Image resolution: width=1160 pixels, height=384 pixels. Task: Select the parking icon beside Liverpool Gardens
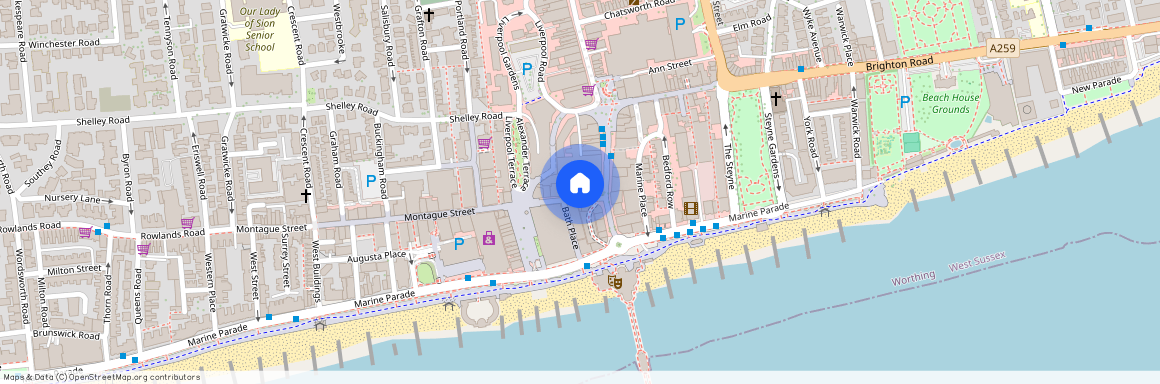pos(527,69)
